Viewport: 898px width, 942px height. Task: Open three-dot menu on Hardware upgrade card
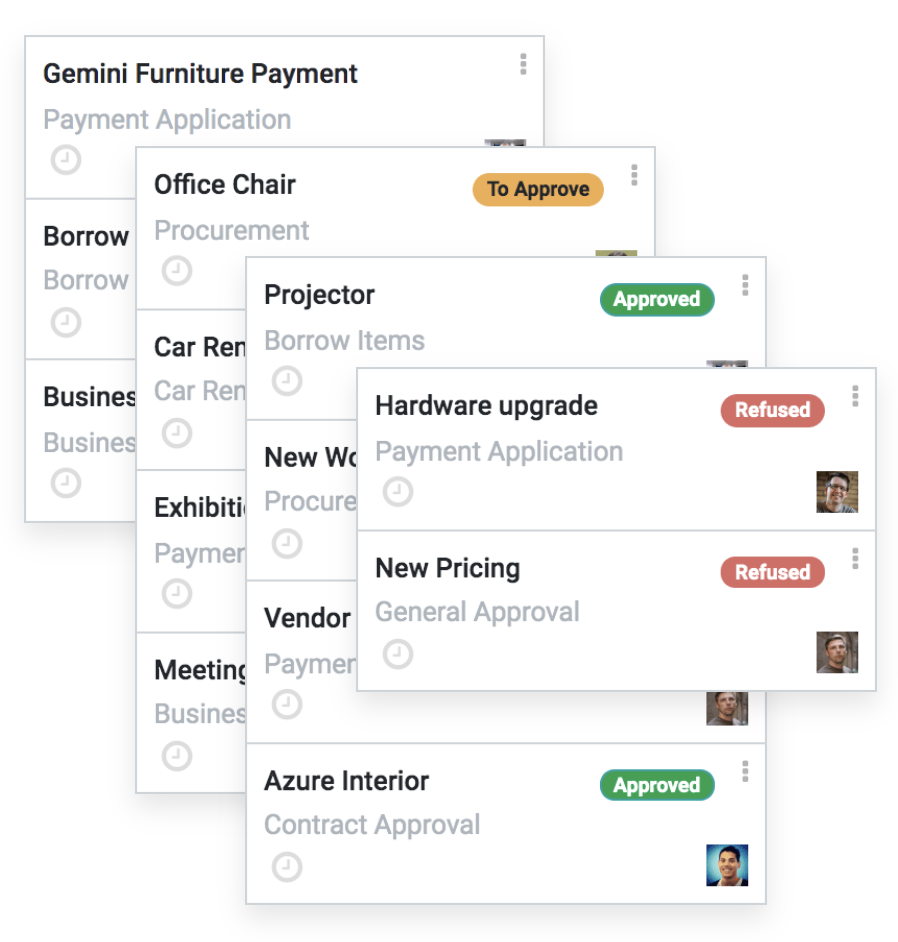point(855,397)
